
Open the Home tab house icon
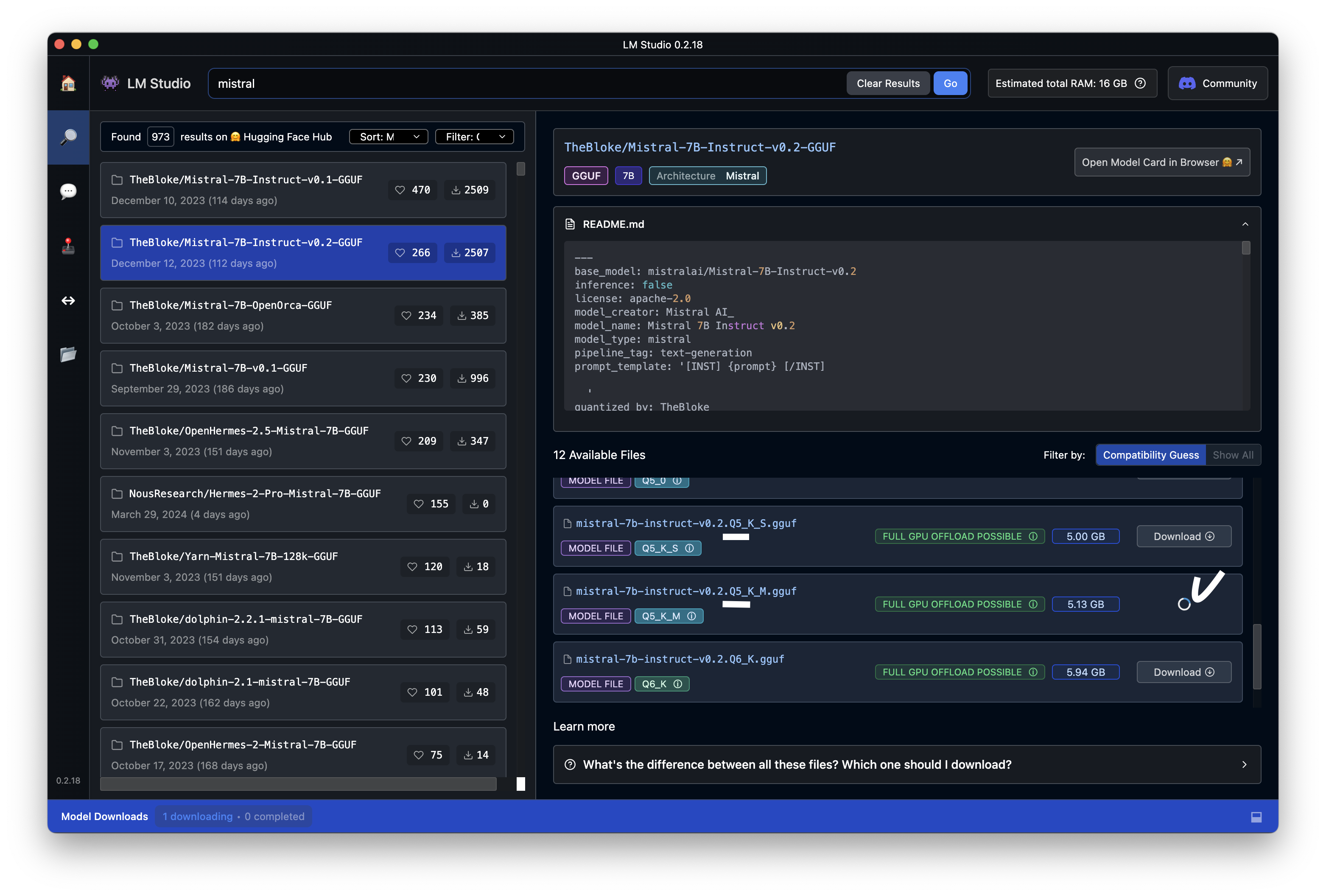point(68,83)
